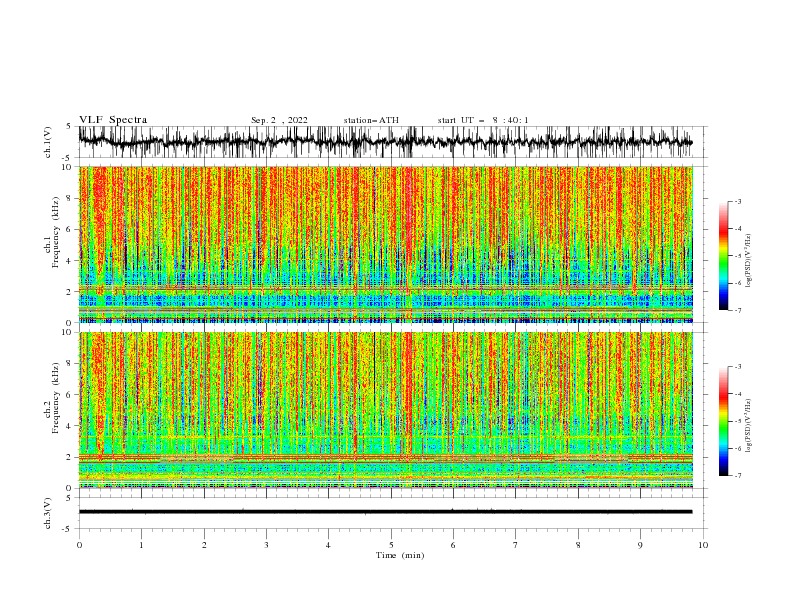792x612 pixels.
Task: Click time axis tick label "1"
Action: pyautogui.click(x=141, y=545)
